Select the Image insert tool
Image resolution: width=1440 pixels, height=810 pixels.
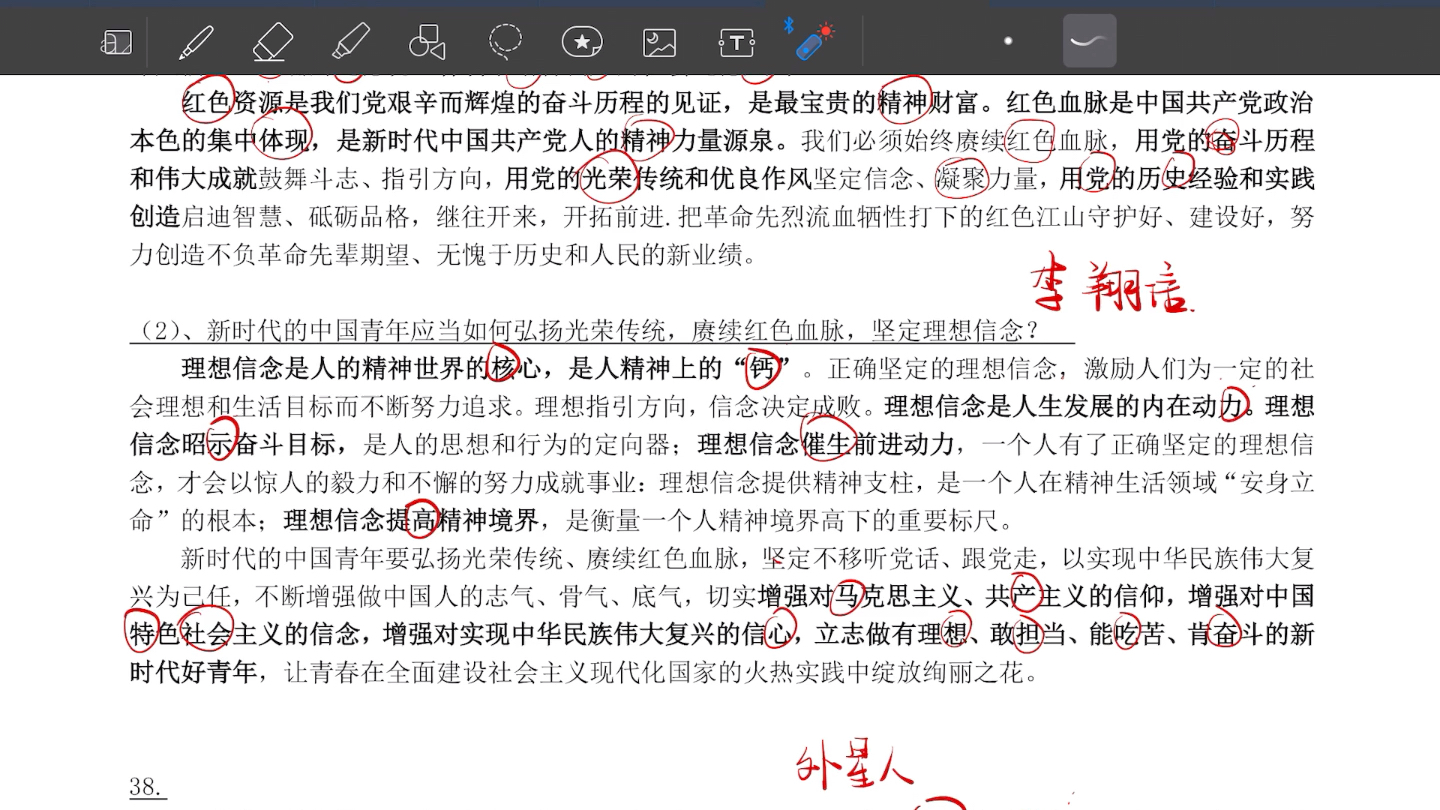[659, 42]
